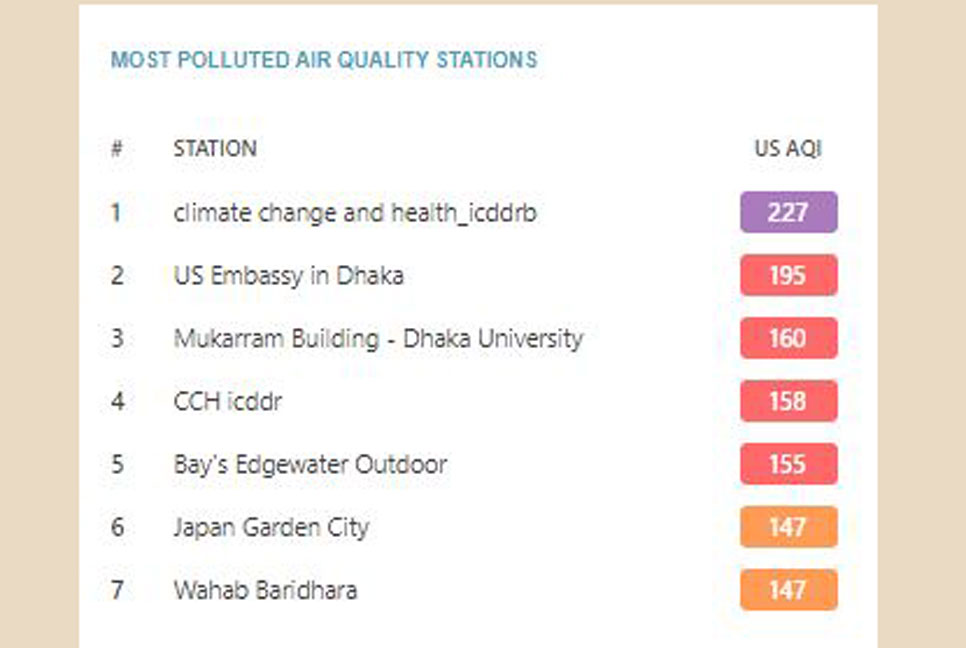Click the purple 227 AQI badge
The width and height of the screenshot is (966, 648).
[789, 213]
